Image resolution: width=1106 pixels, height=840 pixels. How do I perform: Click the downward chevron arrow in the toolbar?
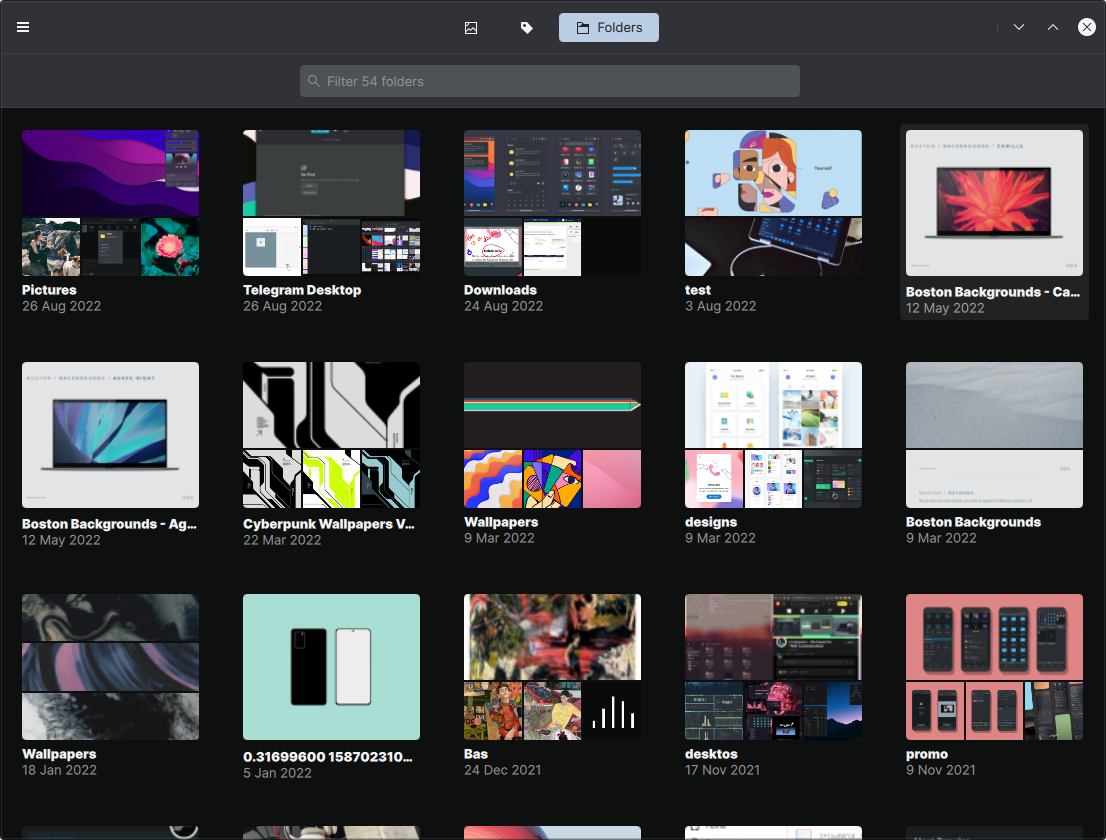point(1019,27)
